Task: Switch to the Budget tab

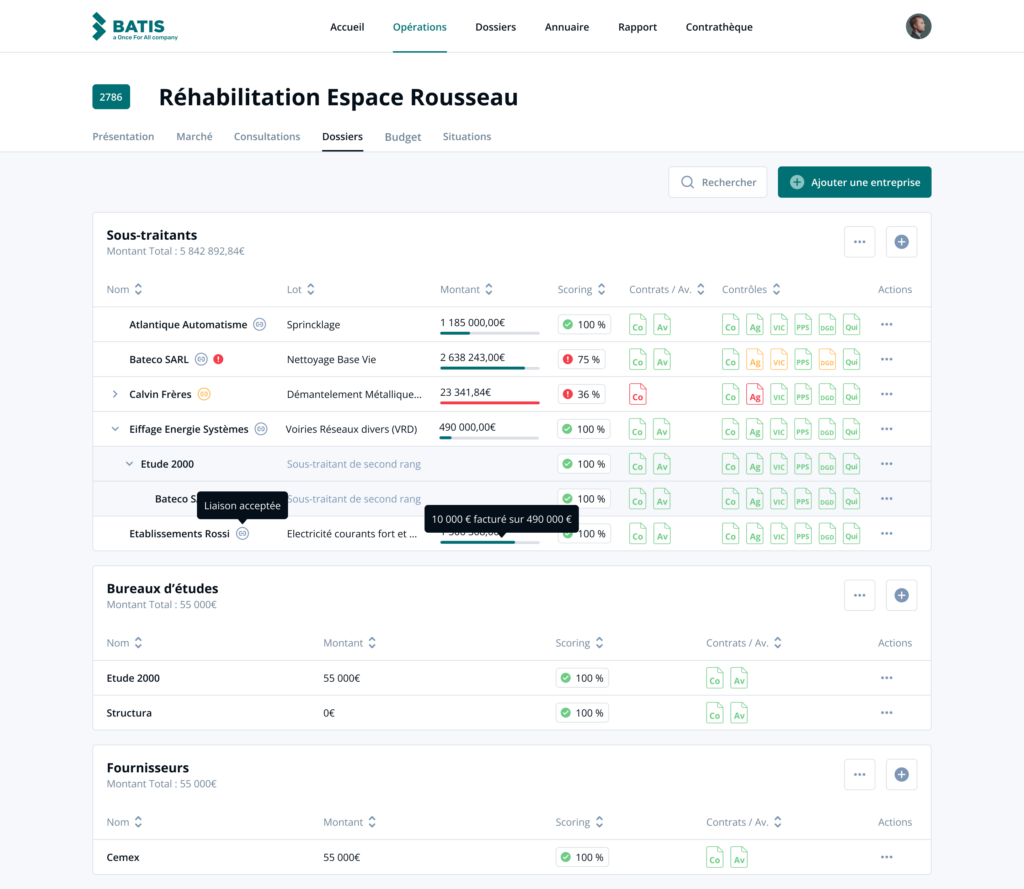Action: [x=402, y=137]
